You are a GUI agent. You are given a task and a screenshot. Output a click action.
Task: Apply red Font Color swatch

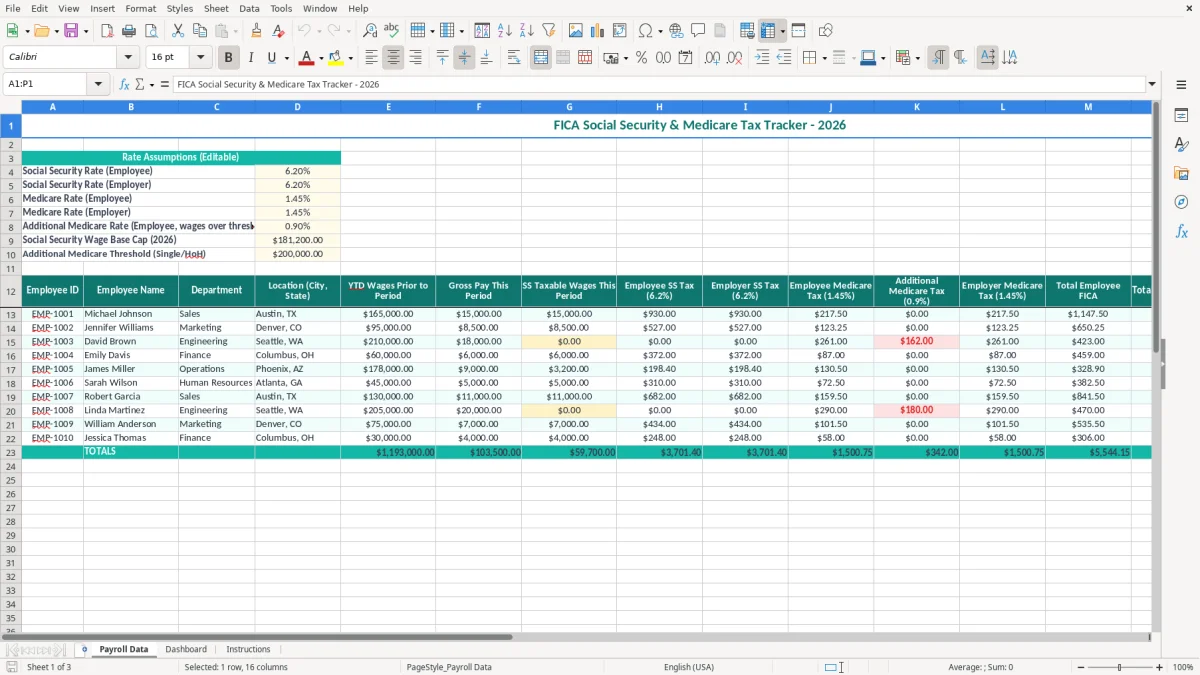tap(307, 58)
